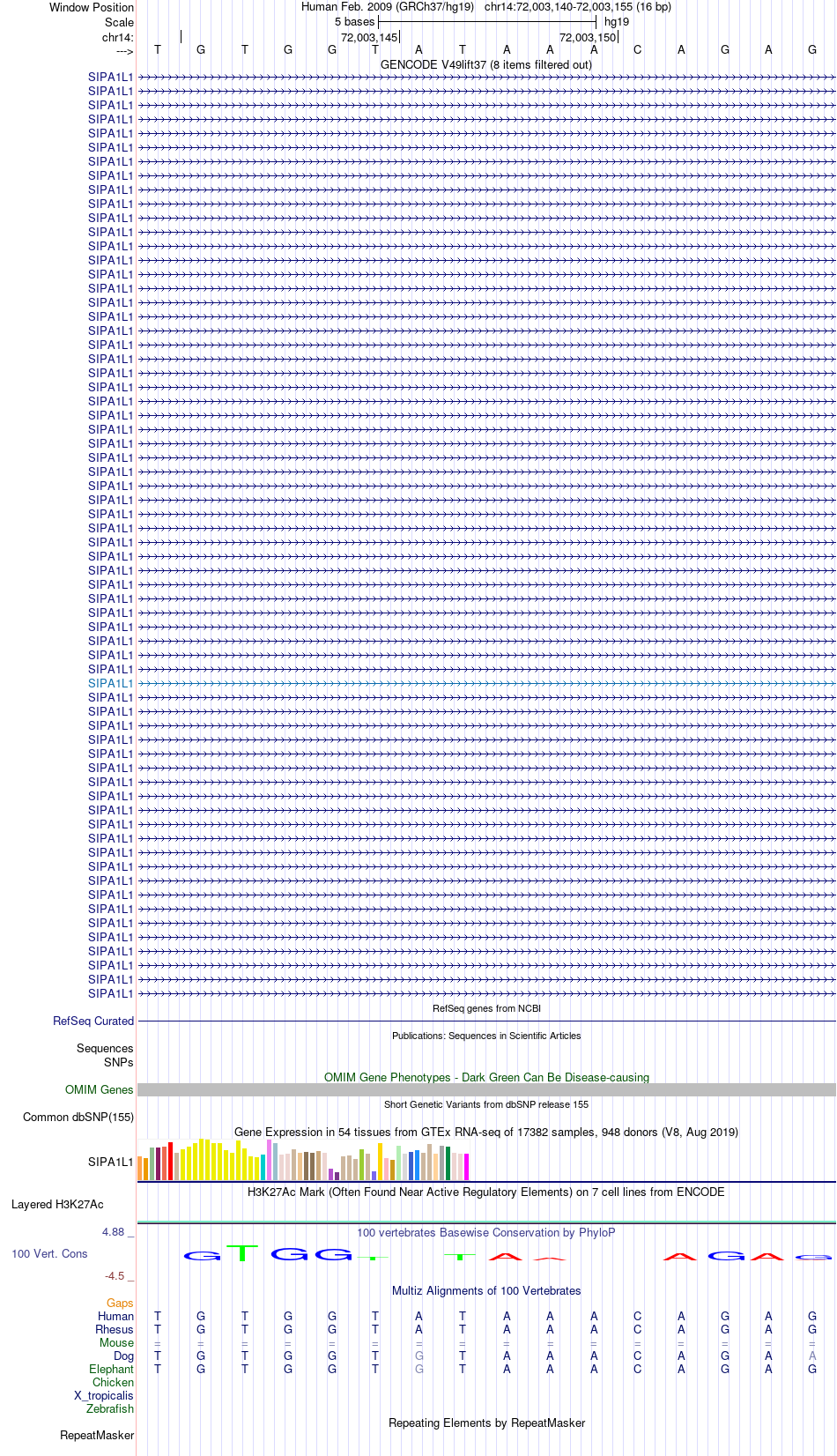Open Short Genetic Variants from dbSNP title
The image size is (837, 1456).
pos(486,1104)
